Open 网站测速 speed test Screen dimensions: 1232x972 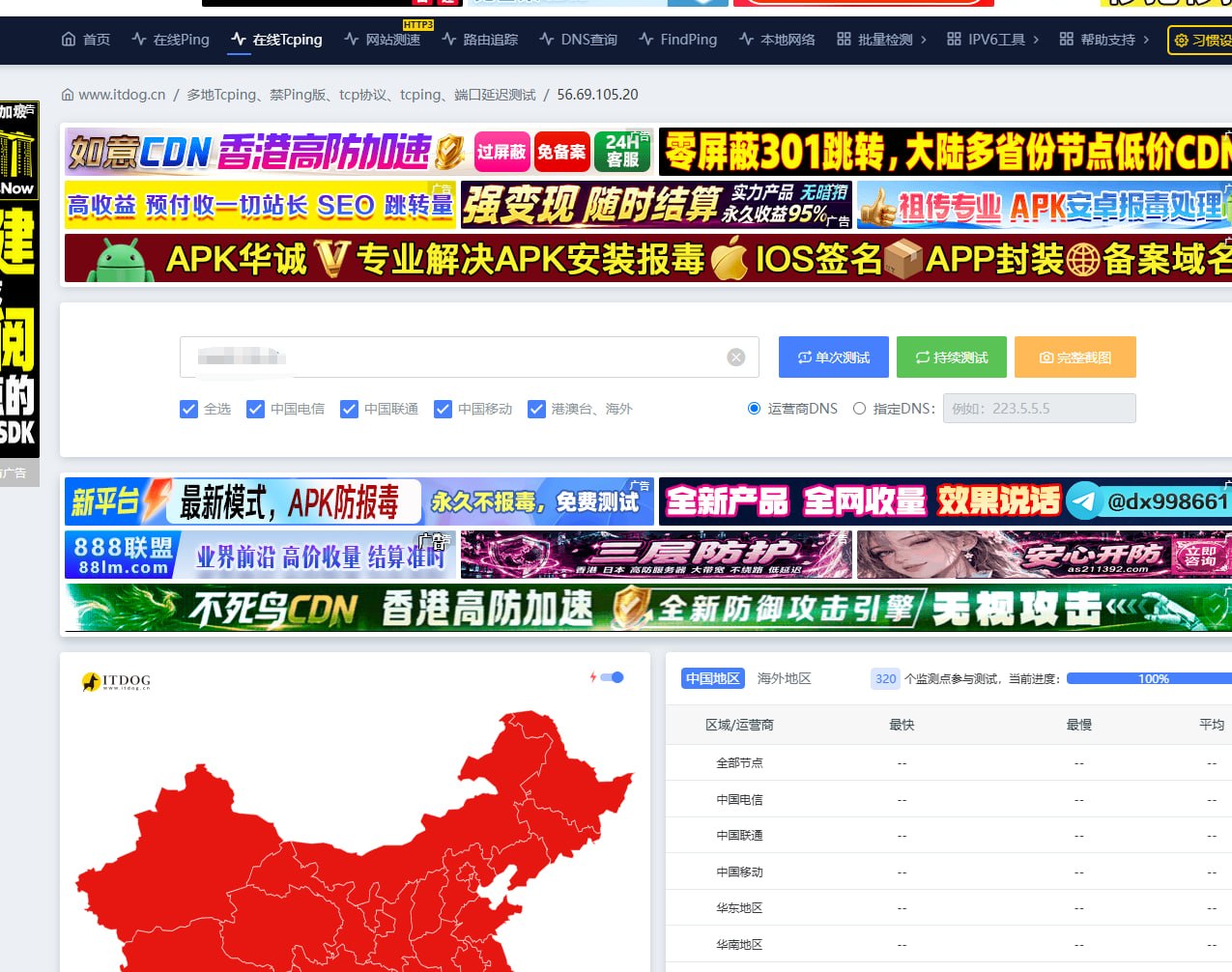click(382, 40)
